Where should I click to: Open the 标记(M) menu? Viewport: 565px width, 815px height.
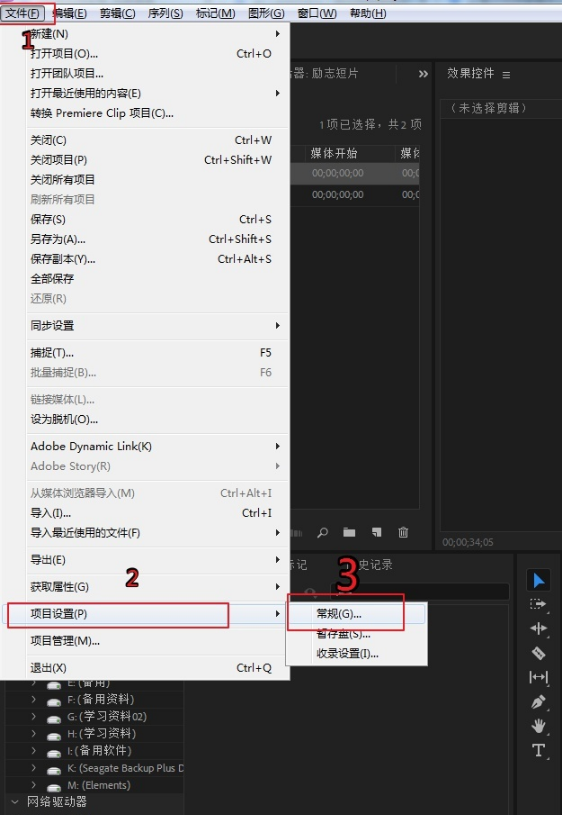point(215,13)
